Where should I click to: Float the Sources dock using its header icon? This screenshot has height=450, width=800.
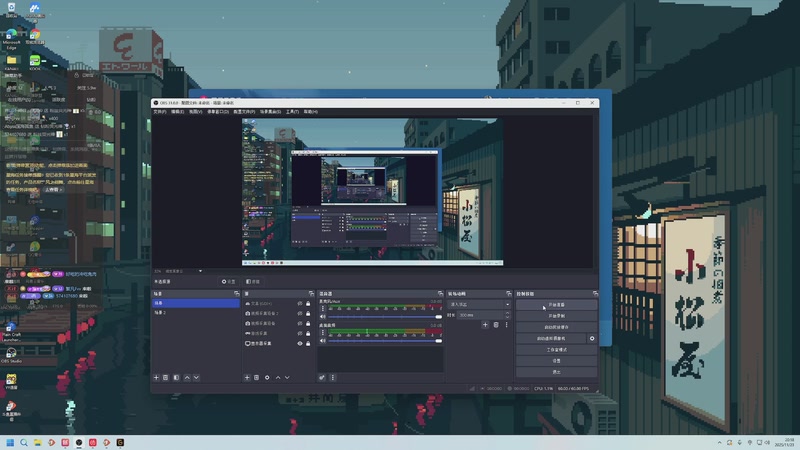(x=311, y=294)
